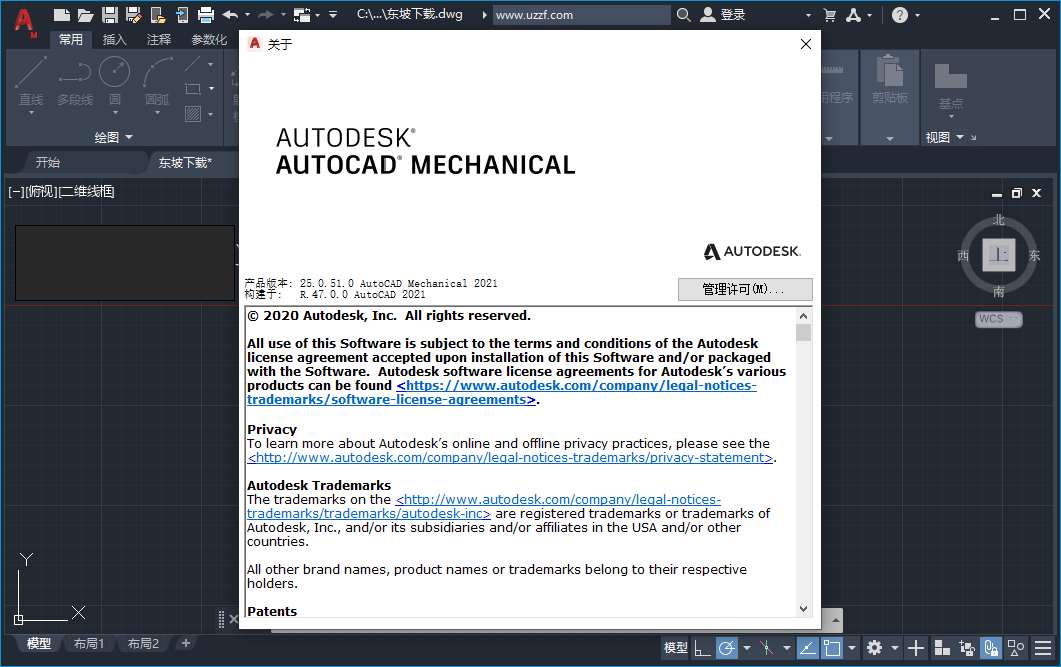Save to Web & Mobile icon
Viewport: 1061px width, 667px height.
[x=182, y=15]
